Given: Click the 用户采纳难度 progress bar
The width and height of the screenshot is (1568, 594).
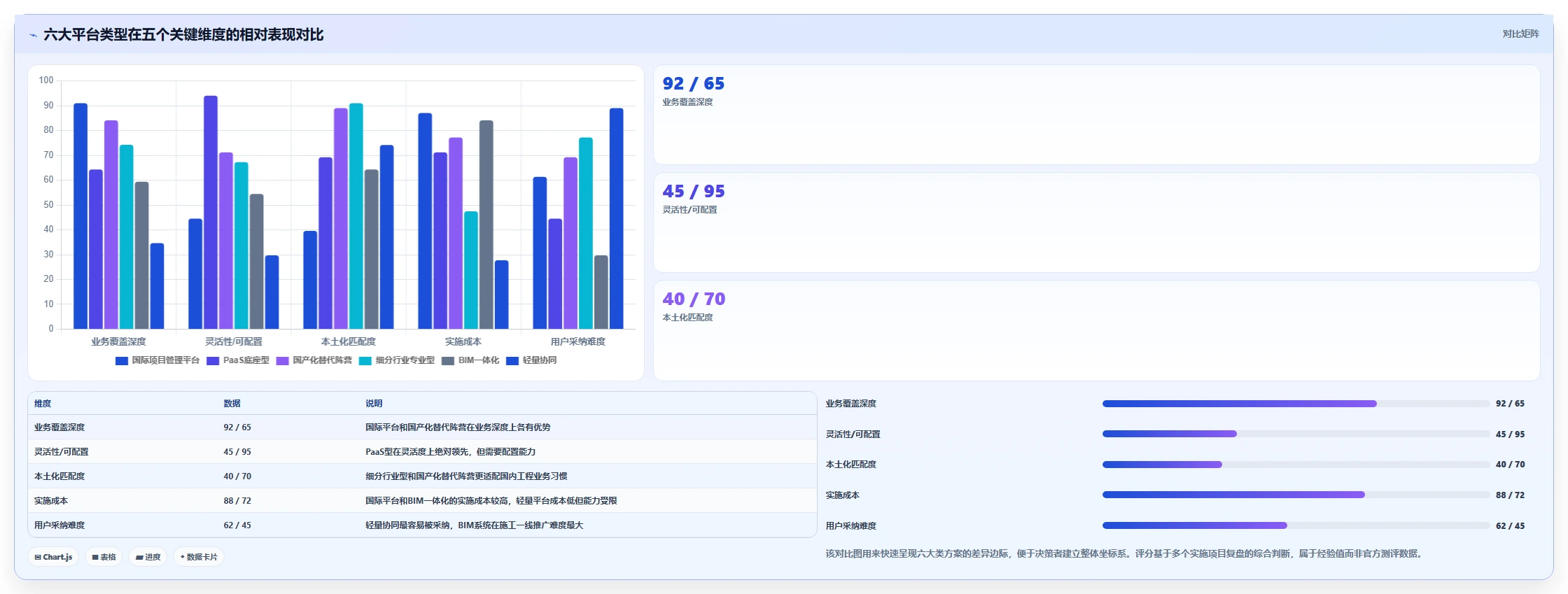Looking at the screenshot, I should pos(1296,525).
